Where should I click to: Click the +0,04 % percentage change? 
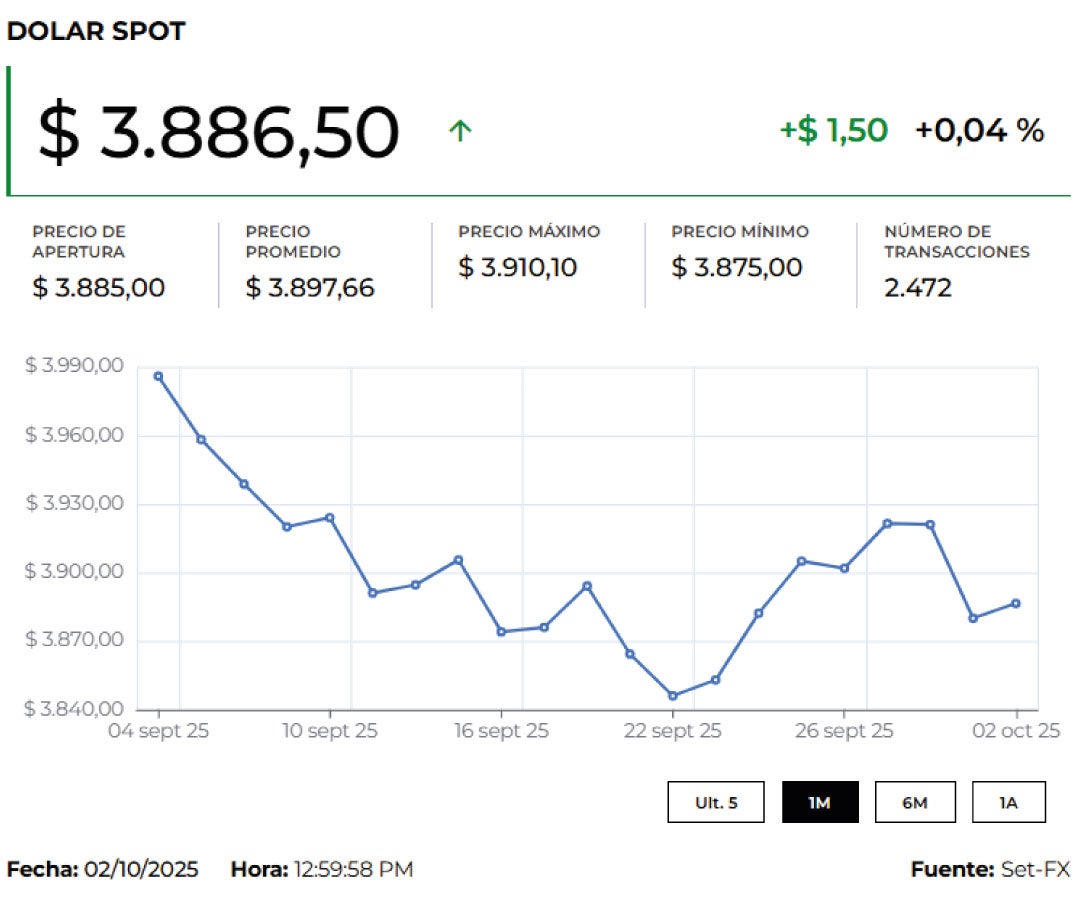coord(979,130)
